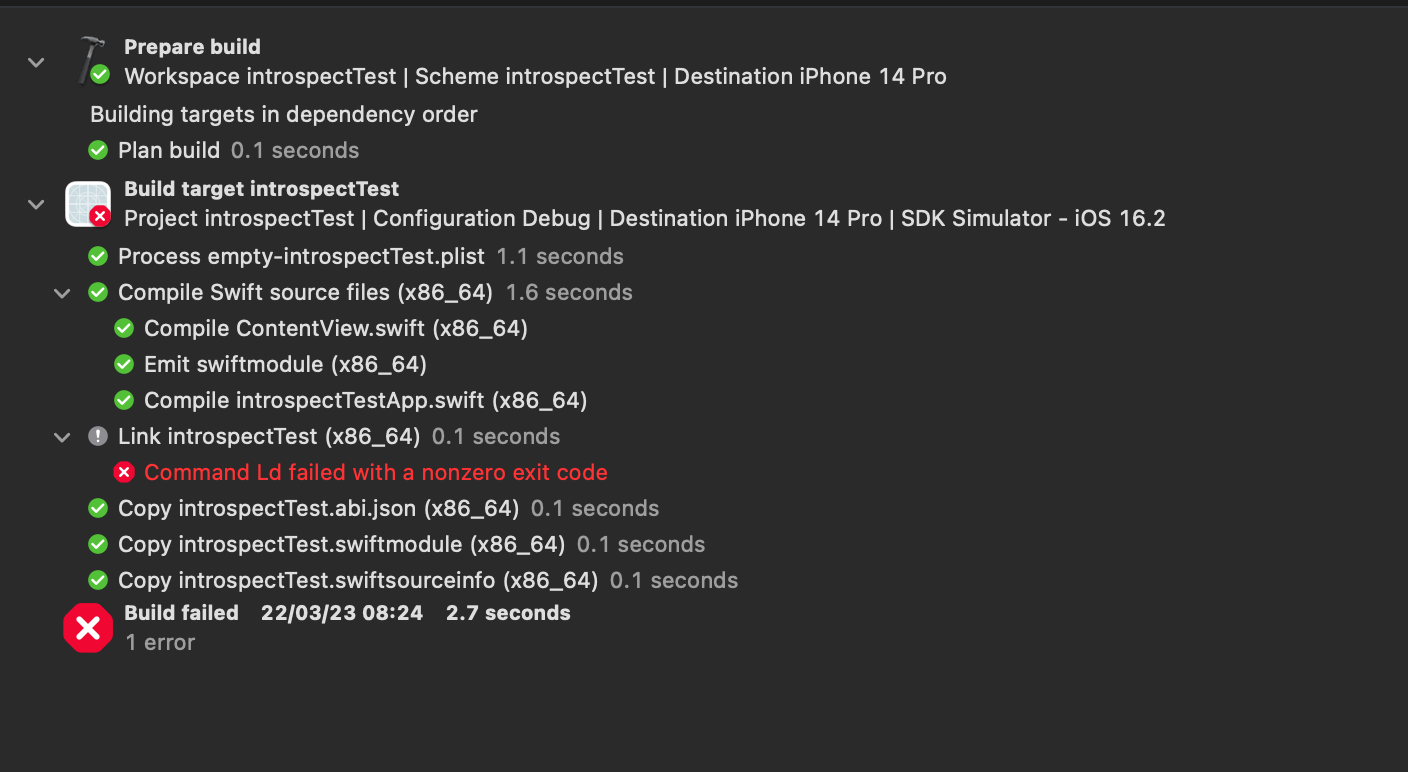Screen dimensions: 1408x772
Task: Collapse the Link introspectTest group
Action: pos(61,437)
